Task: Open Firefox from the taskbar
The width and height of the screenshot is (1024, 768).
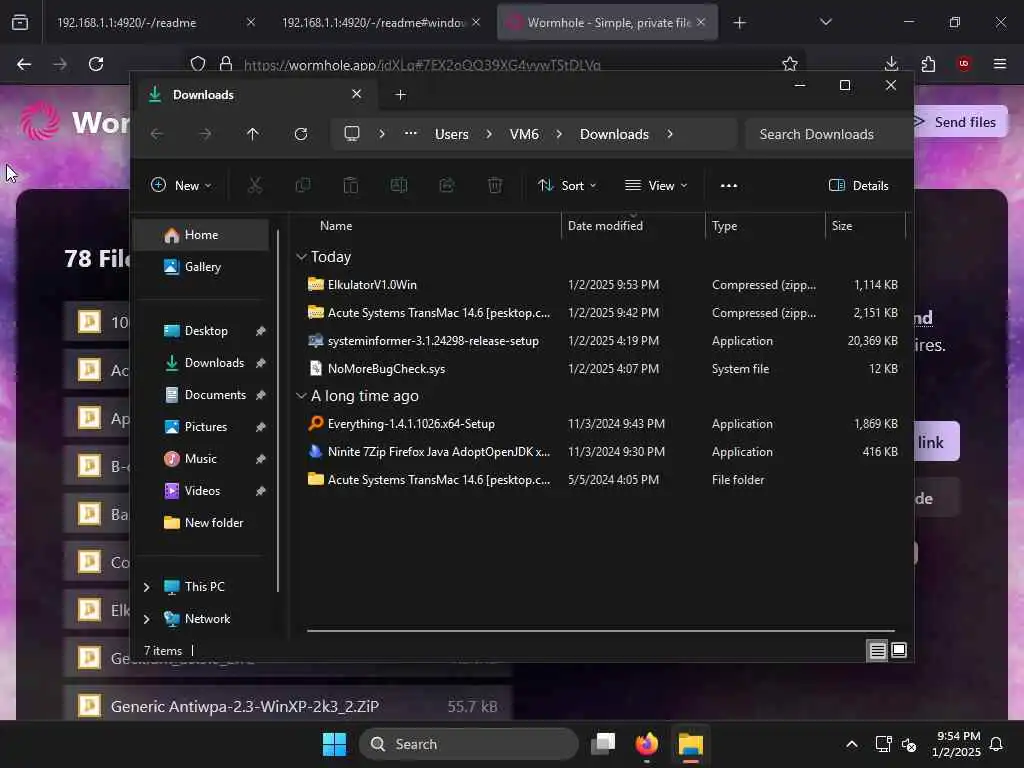Action: pyautogui.click(x=647, y=744)
